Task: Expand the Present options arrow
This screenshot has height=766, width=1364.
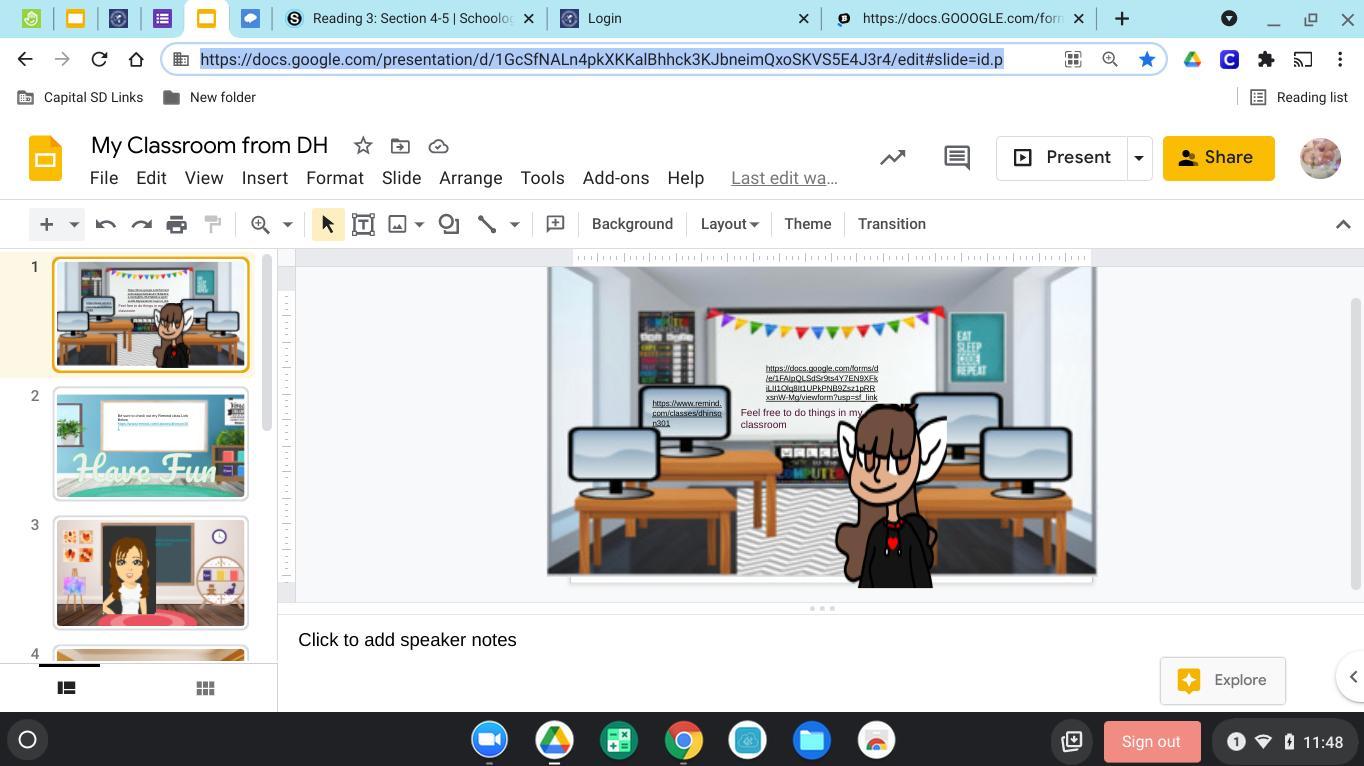Action: click(x=1138, y=158)
